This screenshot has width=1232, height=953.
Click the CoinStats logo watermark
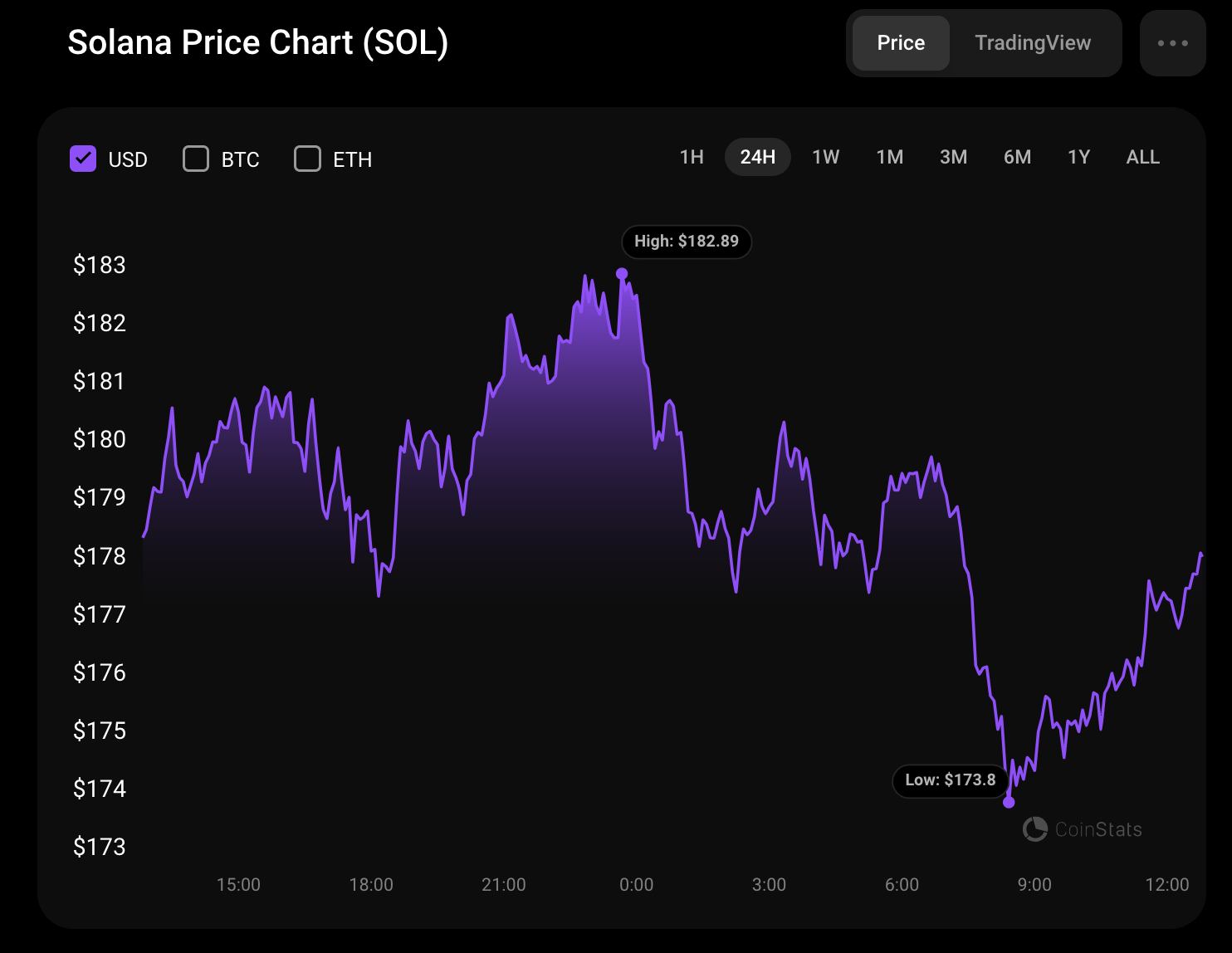[1082, 829]
